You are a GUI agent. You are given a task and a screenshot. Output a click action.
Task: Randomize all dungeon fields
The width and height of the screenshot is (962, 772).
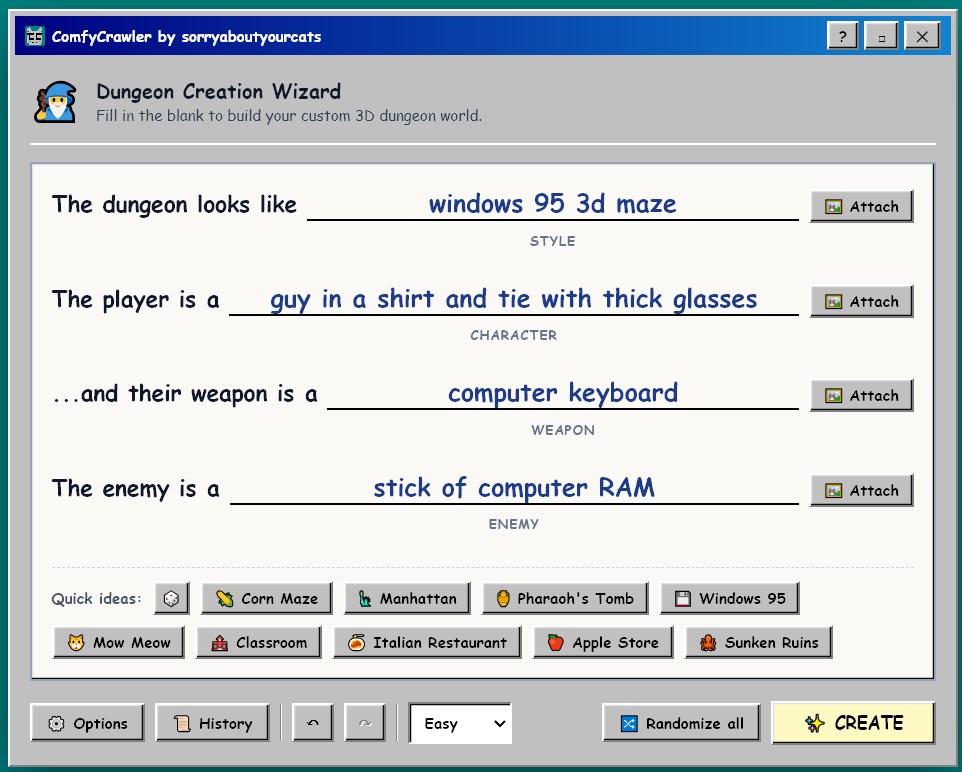[x=681, y=723]
